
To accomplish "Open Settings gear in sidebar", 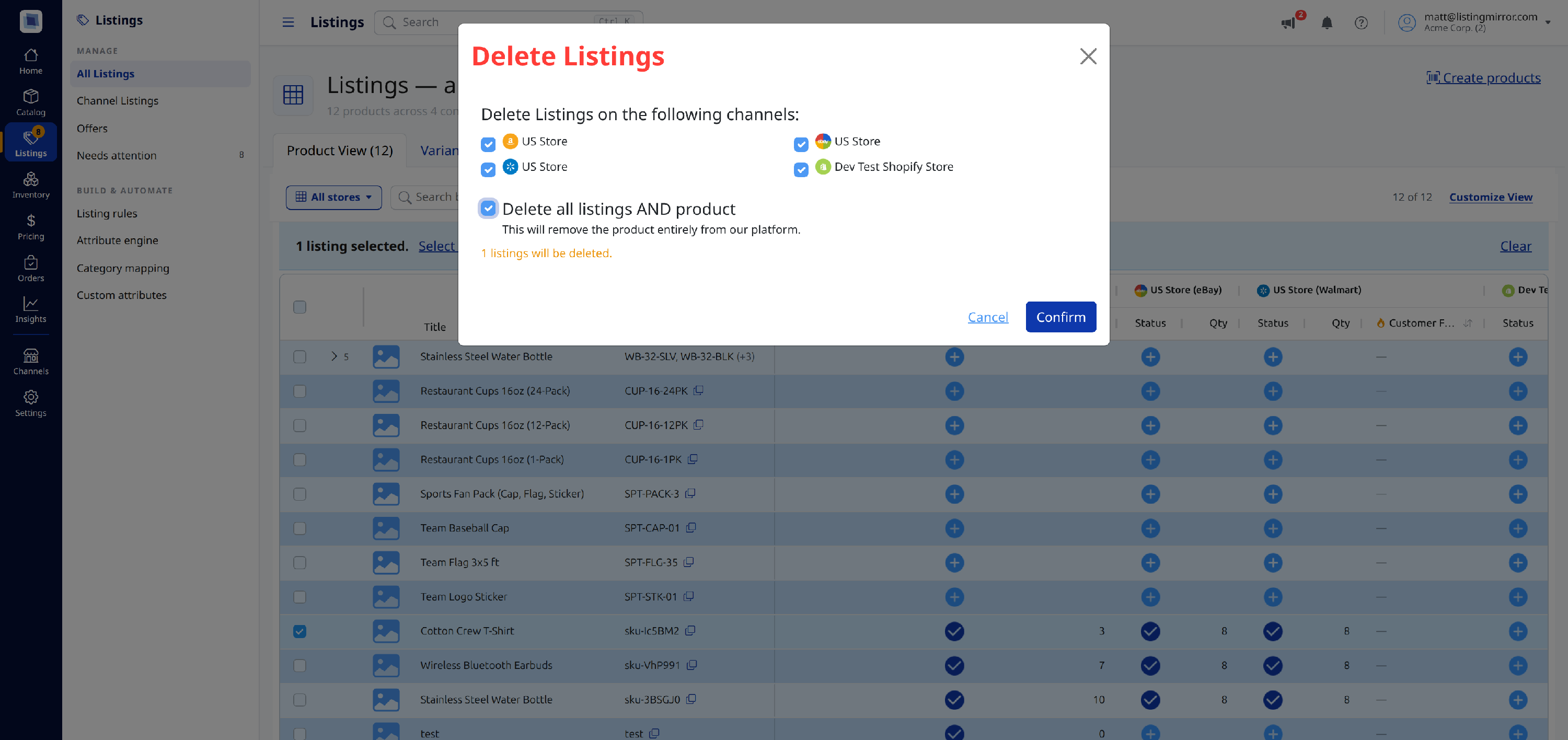I will (30, 403).
